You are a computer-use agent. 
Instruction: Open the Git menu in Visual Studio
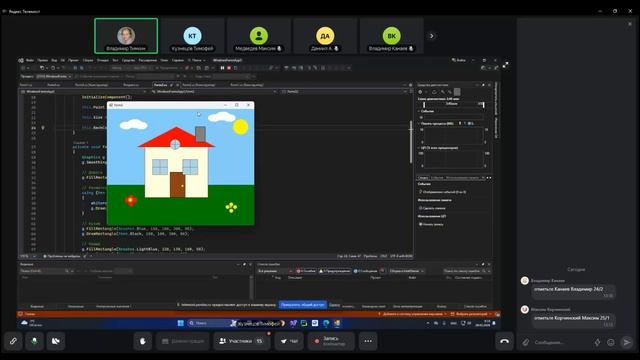[x=63, y=60]
